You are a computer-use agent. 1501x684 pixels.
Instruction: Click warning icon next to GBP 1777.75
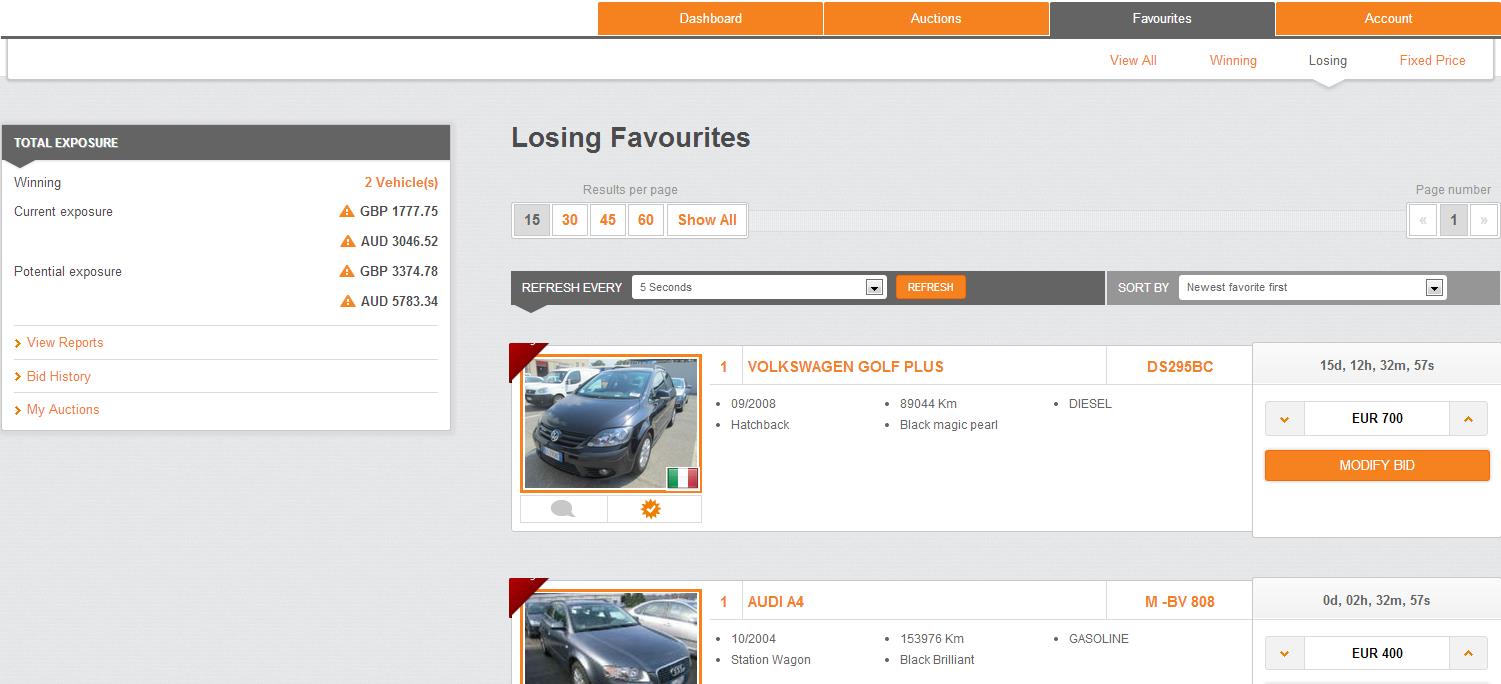347,211
